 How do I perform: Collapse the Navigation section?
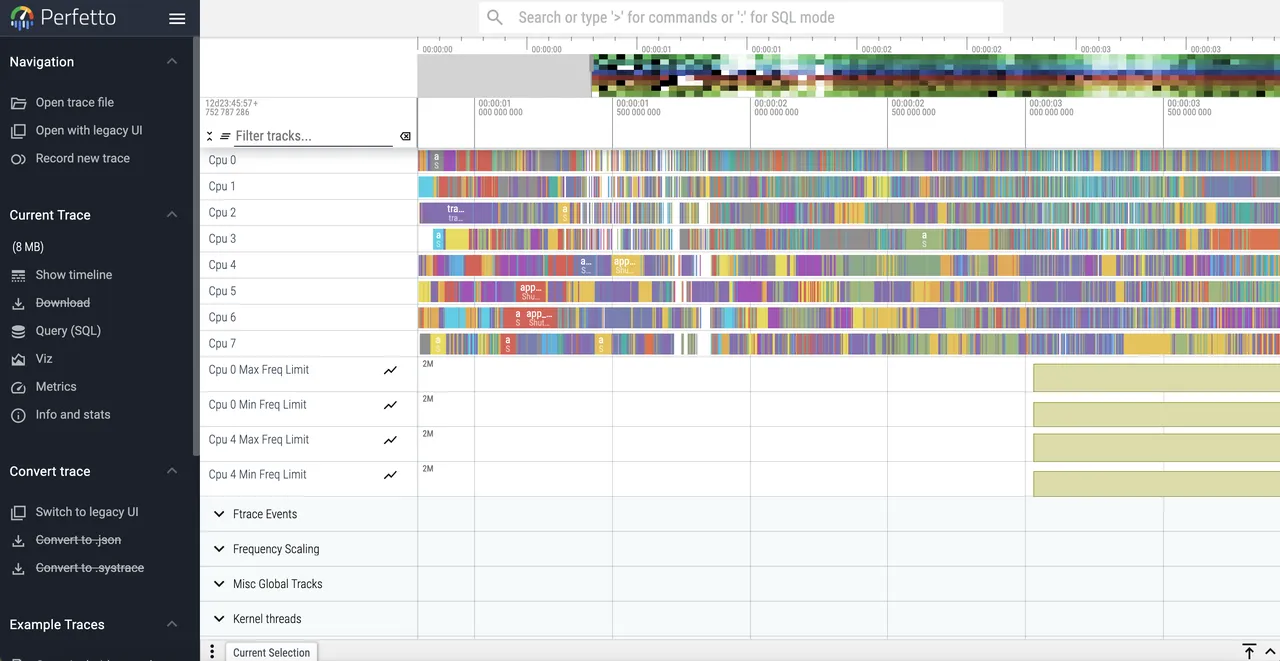tap(172, 62)
